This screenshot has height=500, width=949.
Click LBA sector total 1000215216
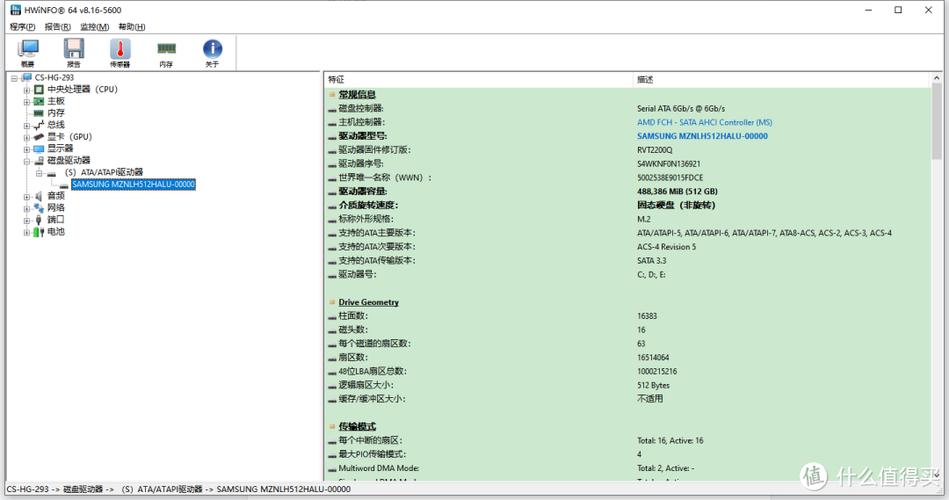[x=657, y=372]
